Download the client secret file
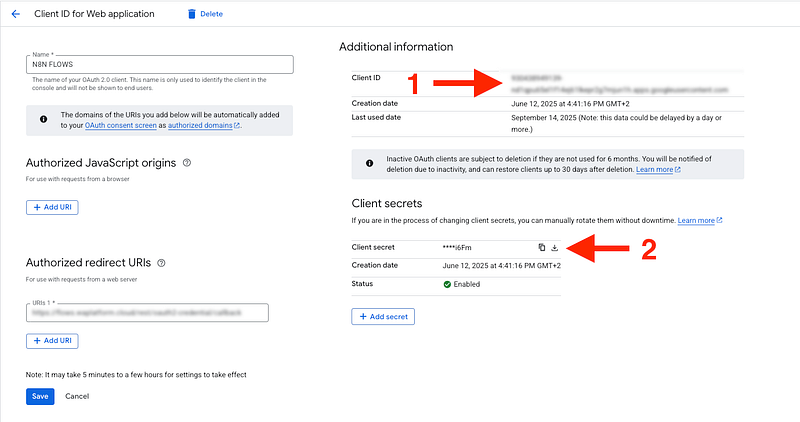The height and width of the screenshot is (422, 800). [x=555, y=247]
